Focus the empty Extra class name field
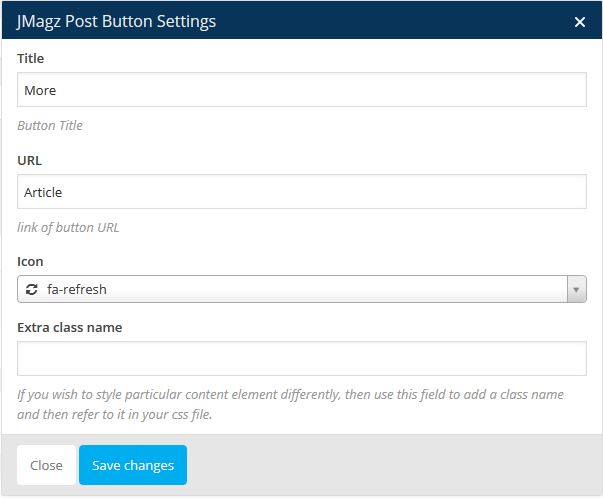 (301, 358)
